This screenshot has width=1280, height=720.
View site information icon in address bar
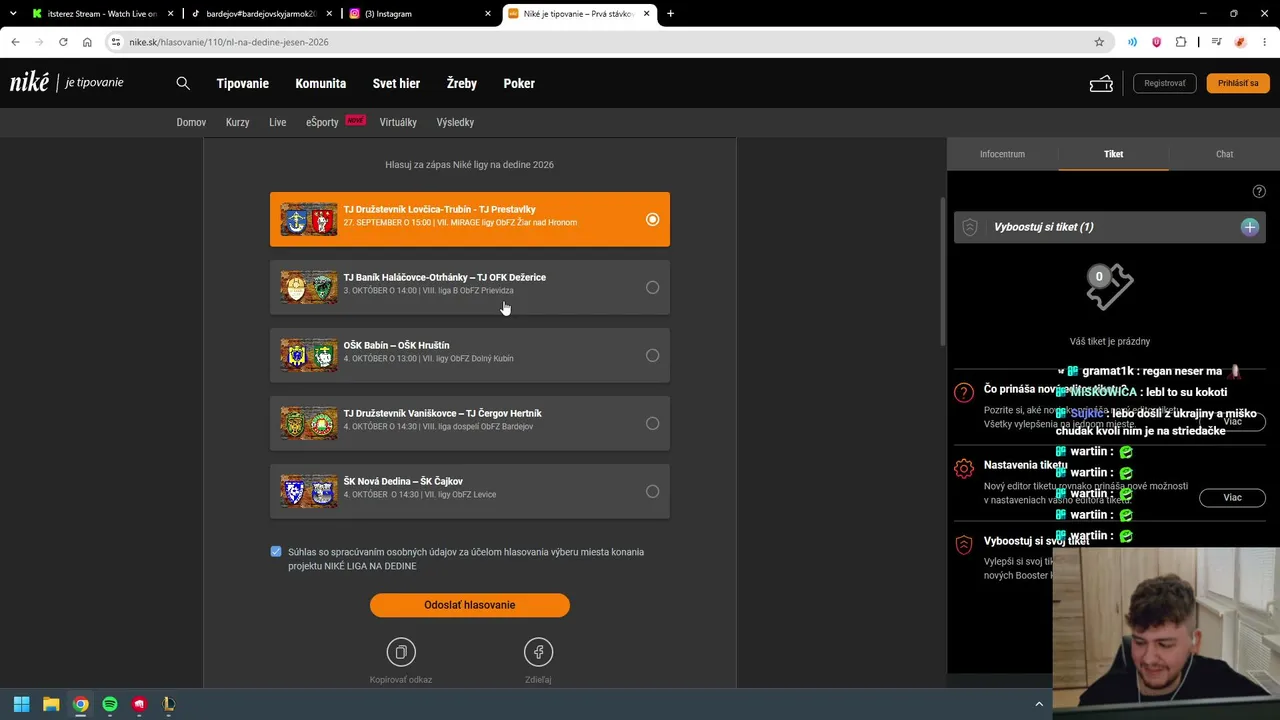tap(116, 42)
